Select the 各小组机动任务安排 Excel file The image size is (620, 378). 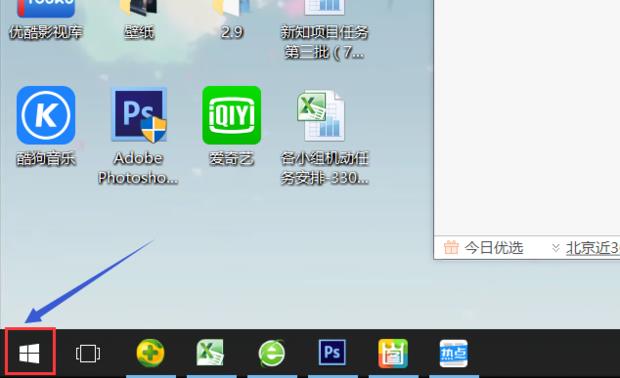point(324,137)
